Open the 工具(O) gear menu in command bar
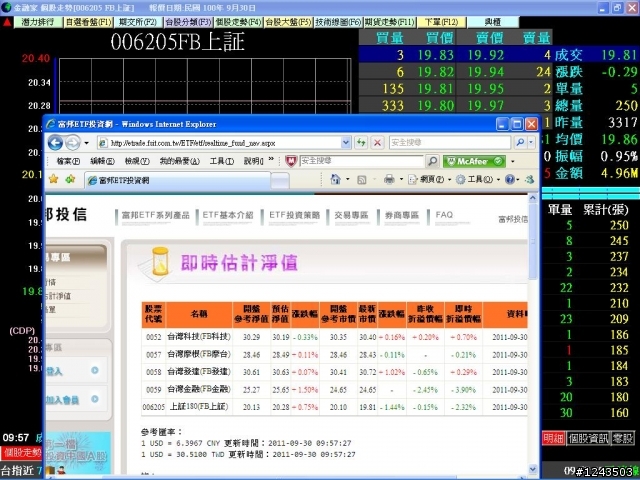 click(477, 179)
